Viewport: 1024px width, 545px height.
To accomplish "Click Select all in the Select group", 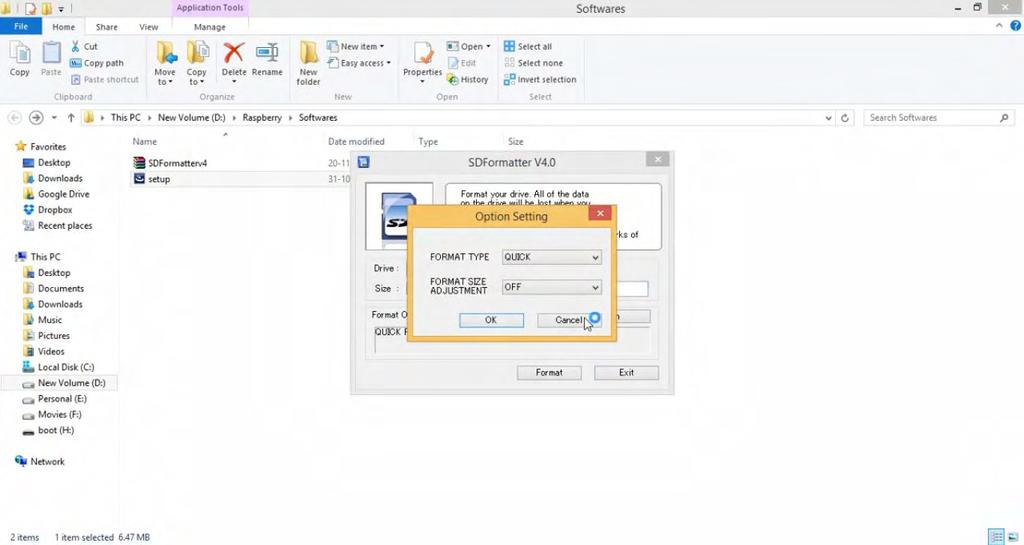I will tap(528, 46).
